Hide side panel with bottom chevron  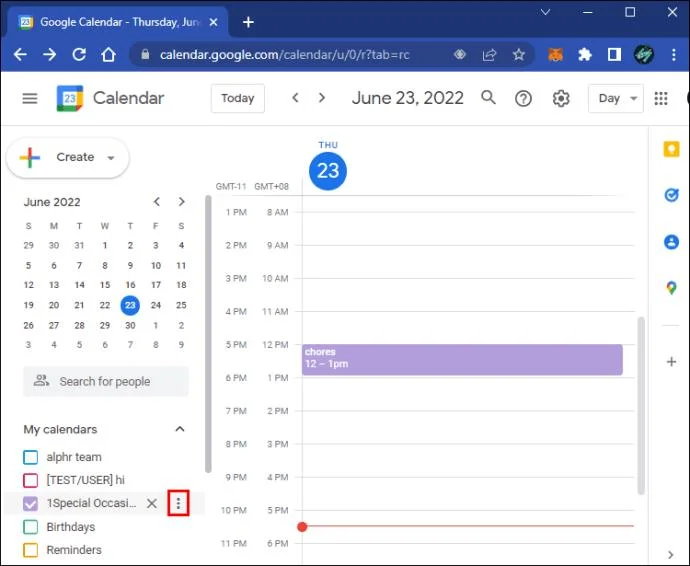[670, 554]
